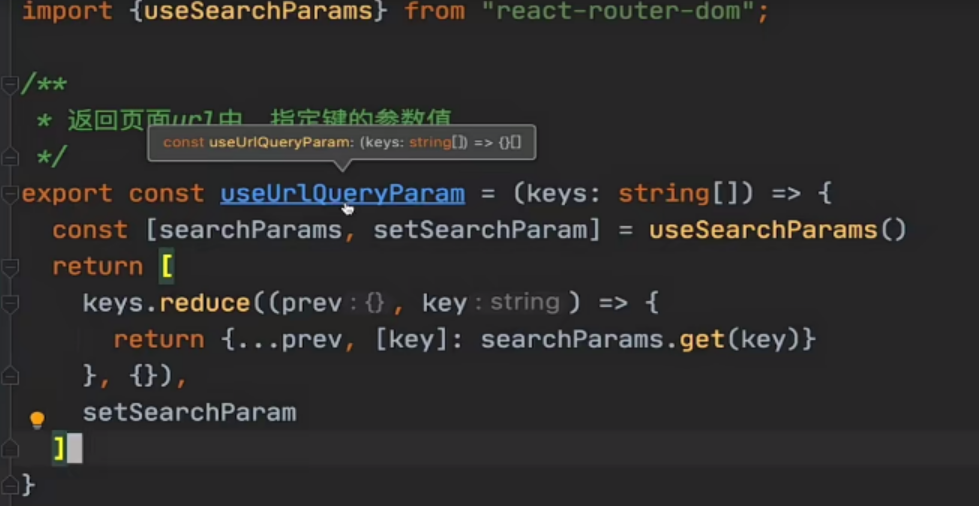
Task: Click setSearchParam inside the destructured array
Action: click(x=480, y=230)
